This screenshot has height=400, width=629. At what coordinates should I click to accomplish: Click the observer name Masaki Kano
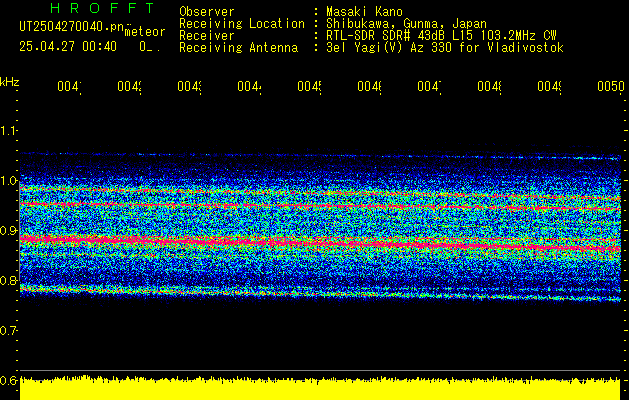tap(364, 11)
